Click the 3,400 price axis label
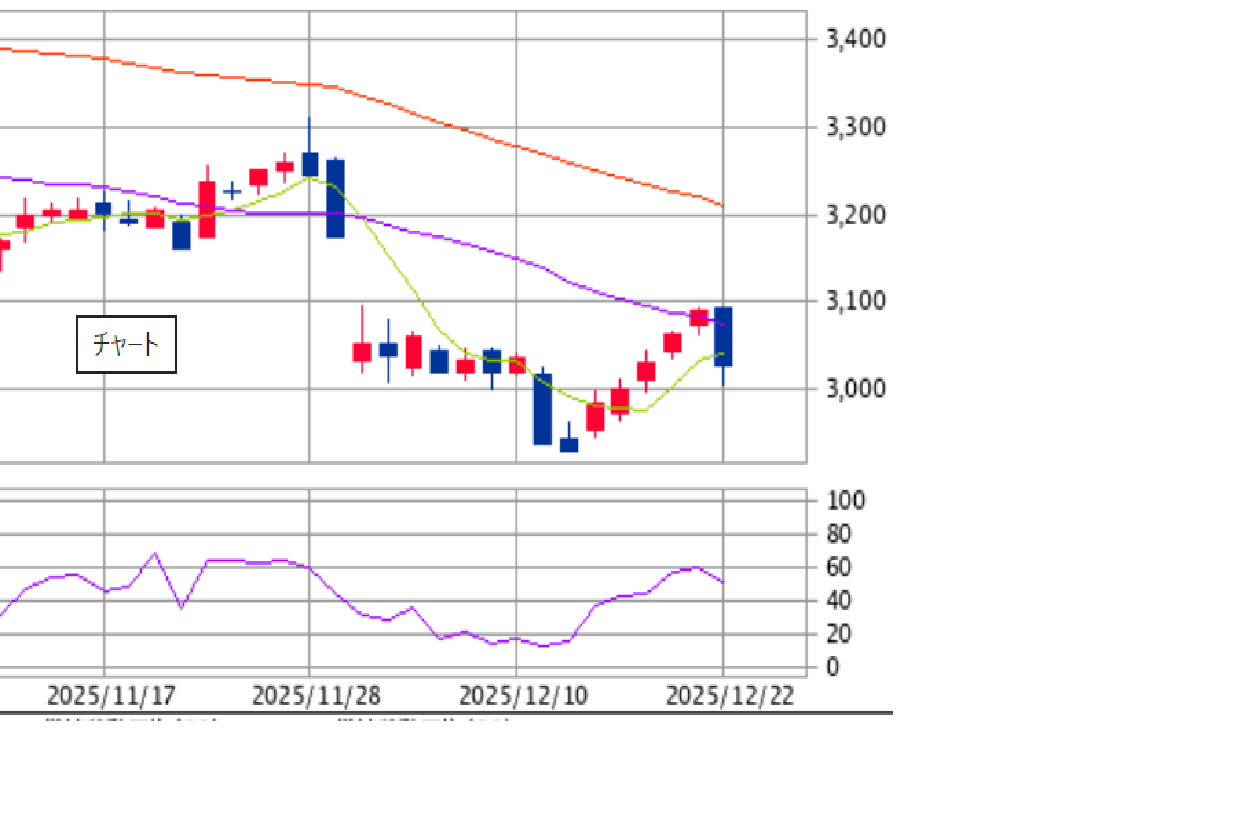1260x815 pixels. 856,39
